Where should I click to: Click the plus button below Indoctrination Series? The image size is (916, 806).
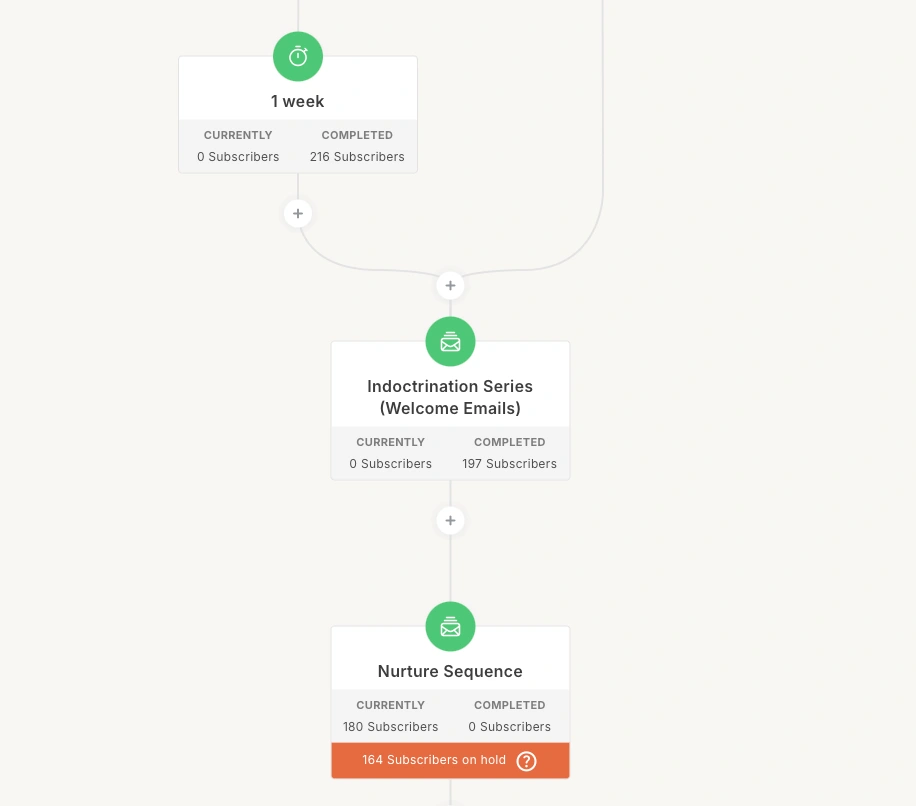[450, 520]
